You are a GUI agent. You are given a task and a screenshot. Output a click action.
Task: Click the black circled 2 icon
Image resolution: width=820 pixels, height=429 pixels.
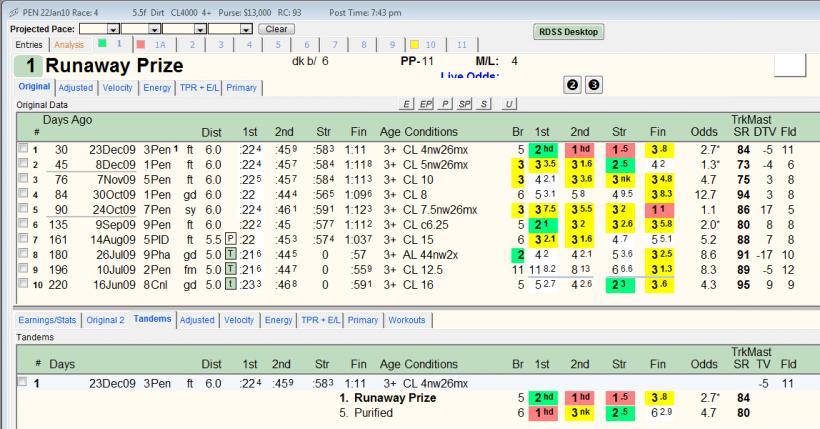point(573,85)
